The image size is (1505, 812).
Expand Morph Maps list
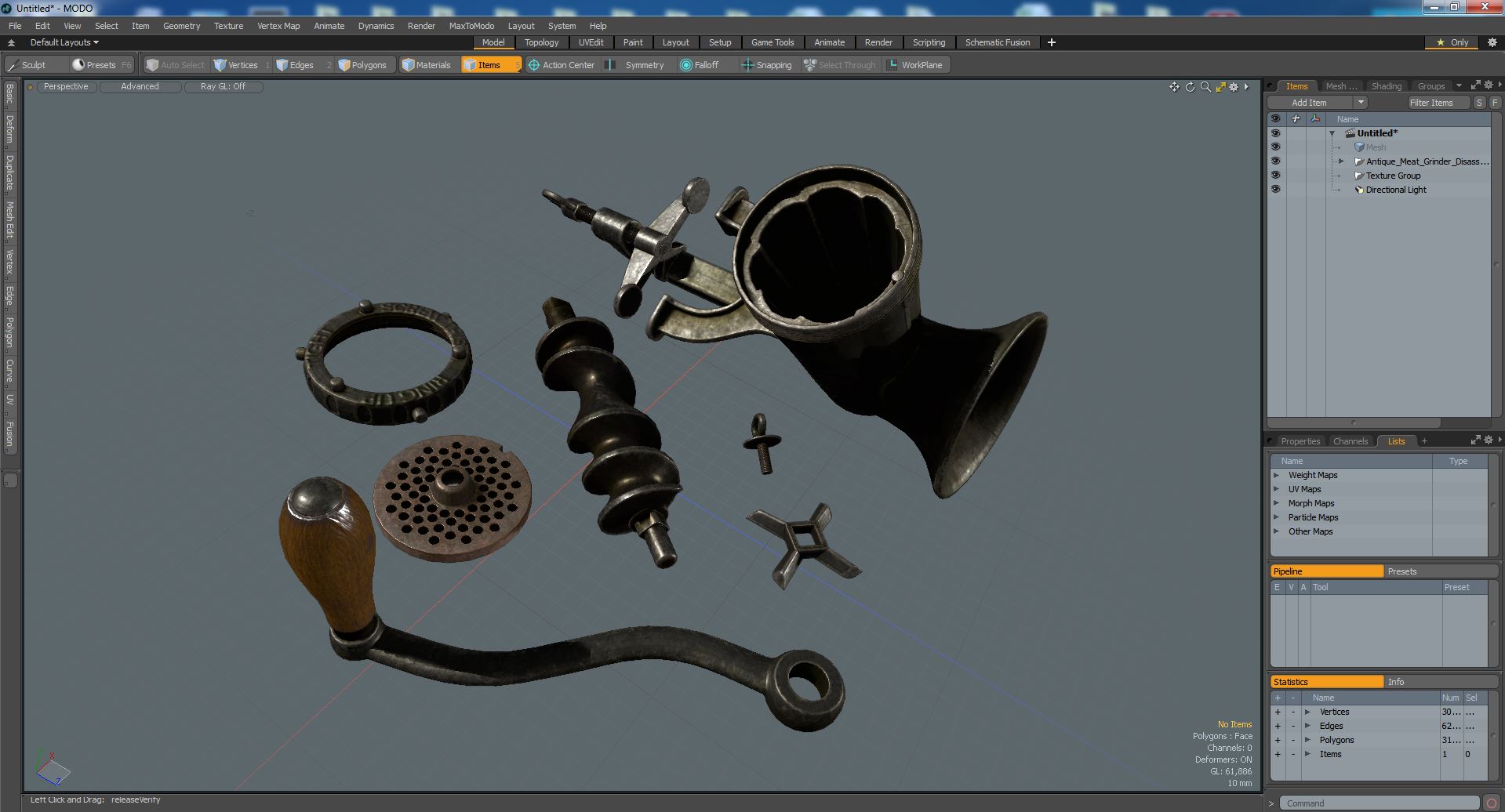tap(1276, 503)
